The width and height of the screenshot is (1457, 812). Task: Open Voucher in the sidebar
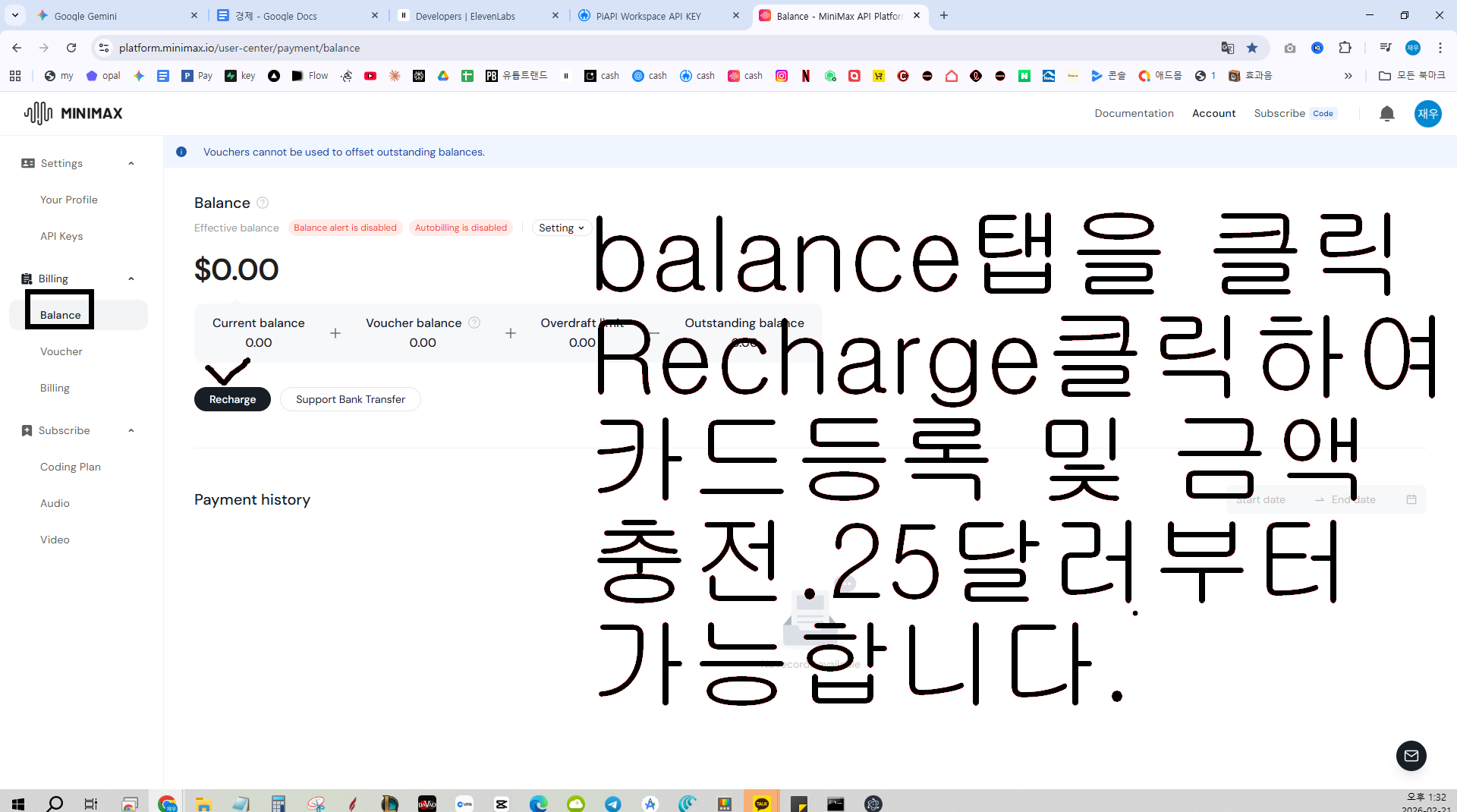pos(61,351)
